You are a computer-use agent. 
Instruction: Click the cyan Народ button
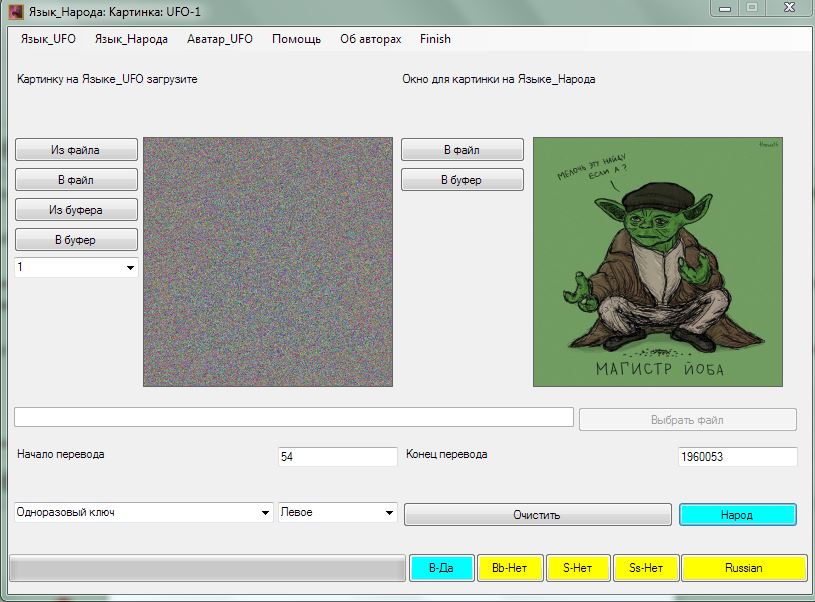click(x=738, y=515)
